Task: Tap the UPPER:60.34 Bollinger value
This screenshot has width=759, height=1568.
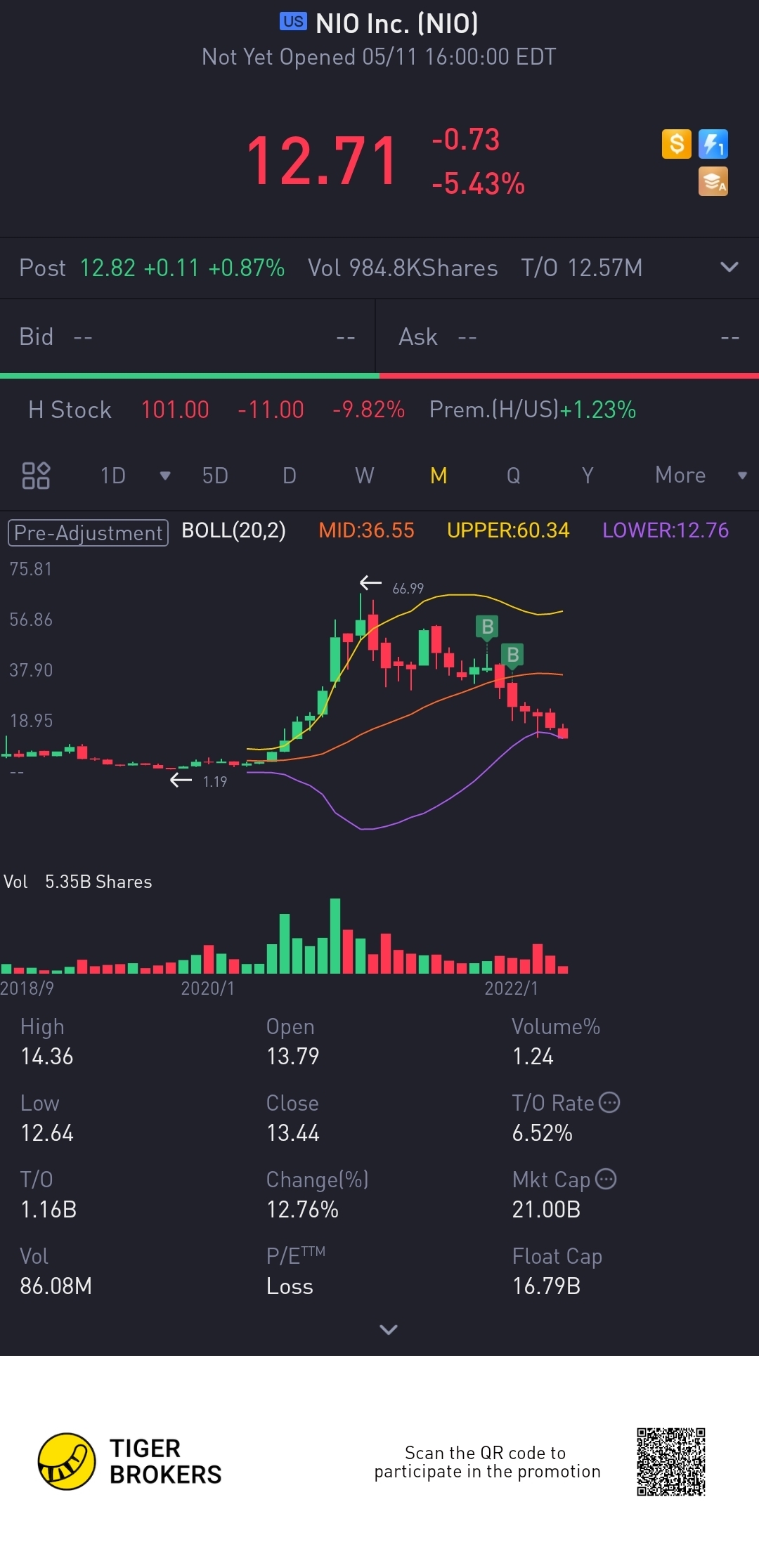Action: (x=508, y=530)
